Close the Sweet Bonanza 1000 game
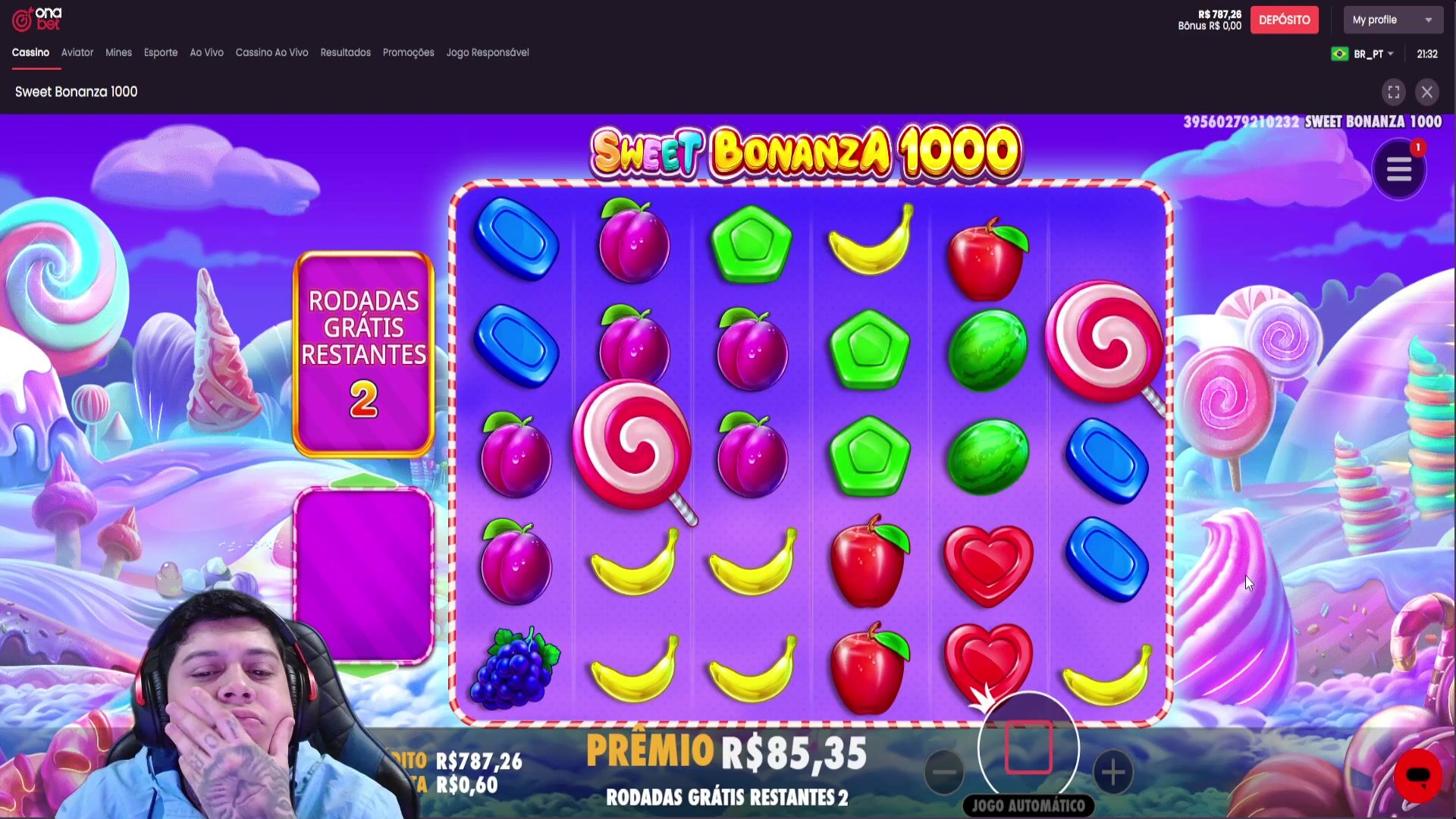1456x819 pixels. point(1427,92)
